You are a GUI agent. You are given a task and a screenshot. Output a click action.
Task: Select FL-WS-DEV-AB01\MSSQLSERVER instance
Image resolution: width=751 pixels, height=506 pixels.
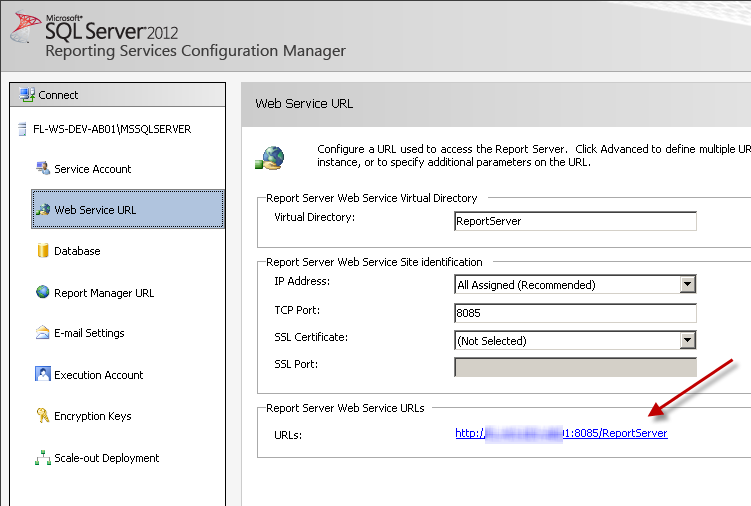pyautogui.click(x=112, y=129)
